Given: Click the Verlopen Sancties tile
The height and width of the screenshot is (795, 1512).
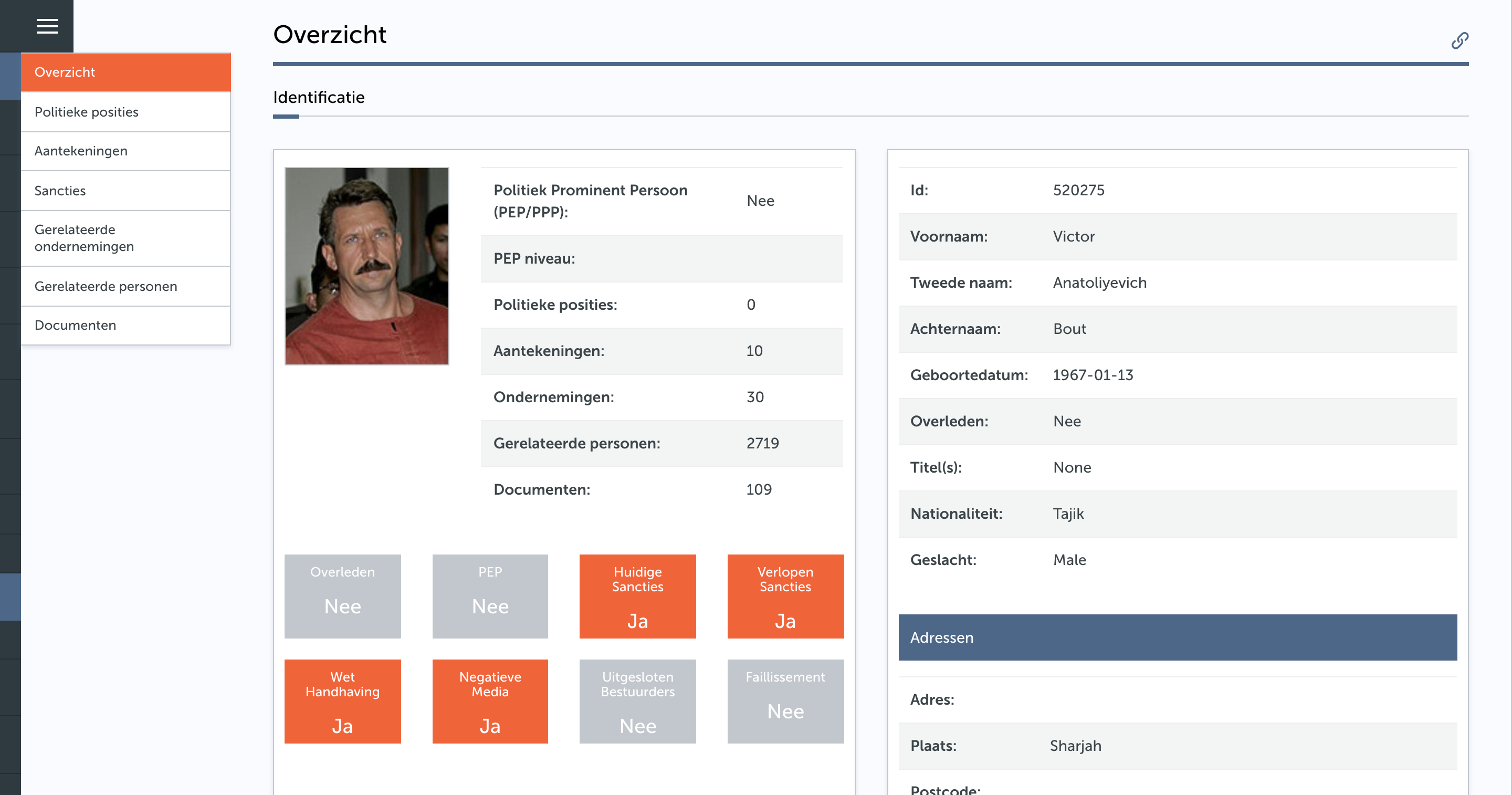Looking at the screenshot, I should point(785,597).
